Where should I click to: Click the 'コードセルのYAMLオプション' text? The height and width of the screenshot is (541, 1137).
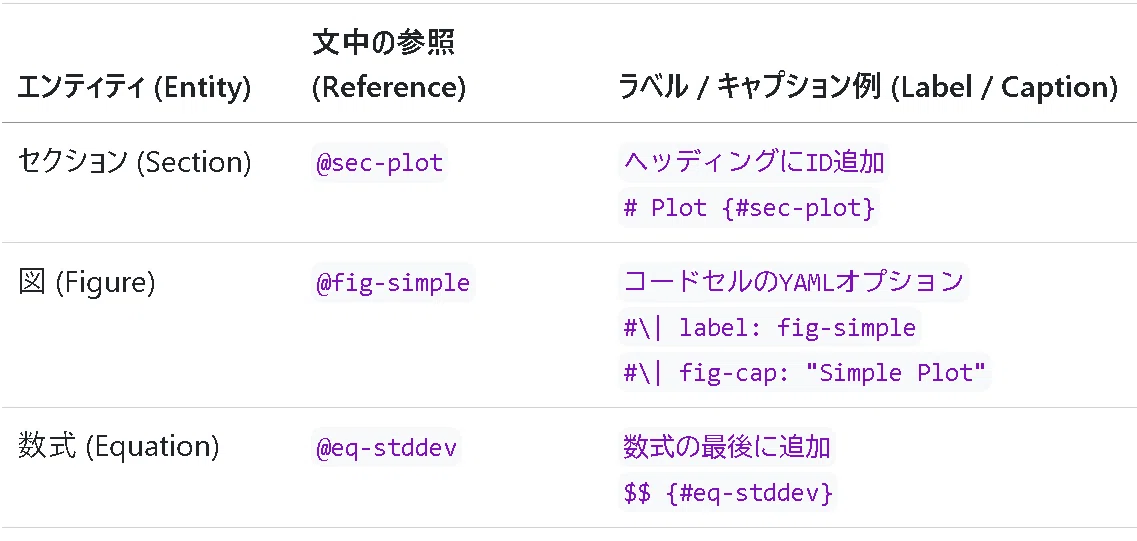click(x=793, y=282)
